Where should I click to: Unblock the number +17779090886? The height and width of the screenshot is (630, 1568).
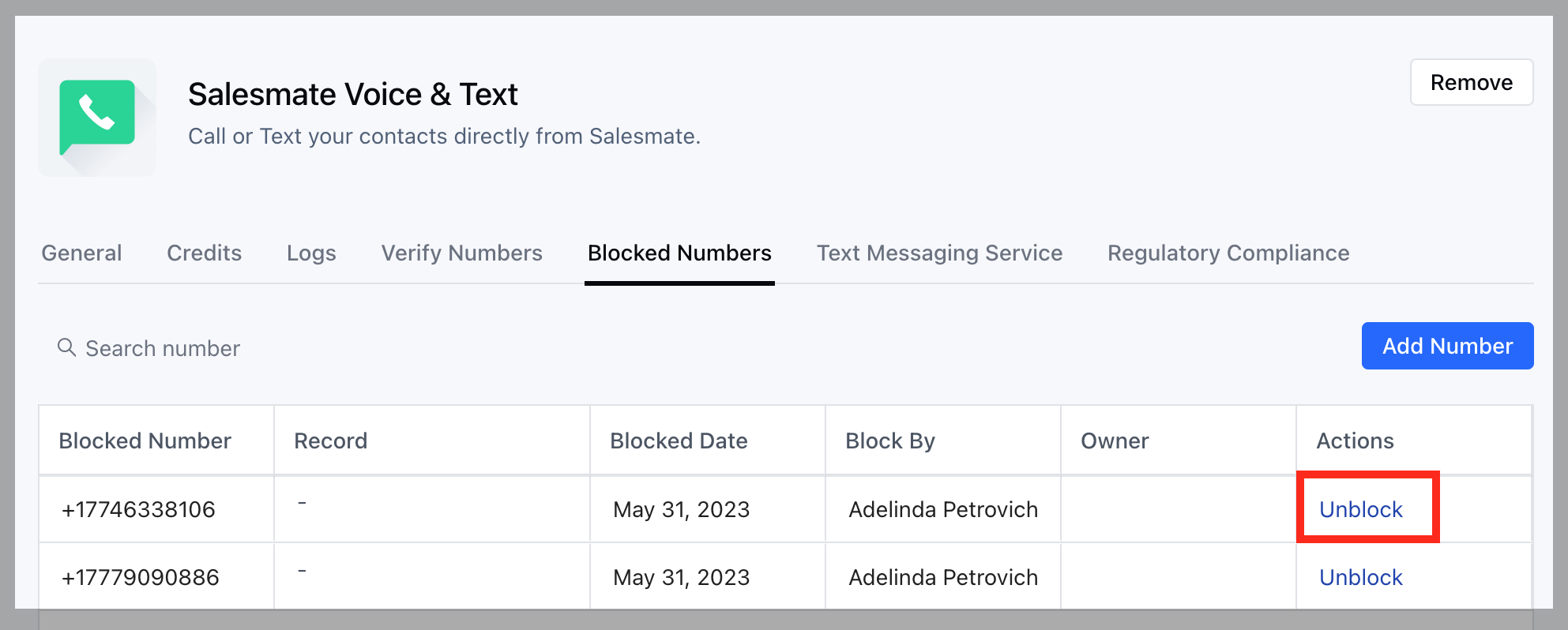[1360, 577]
